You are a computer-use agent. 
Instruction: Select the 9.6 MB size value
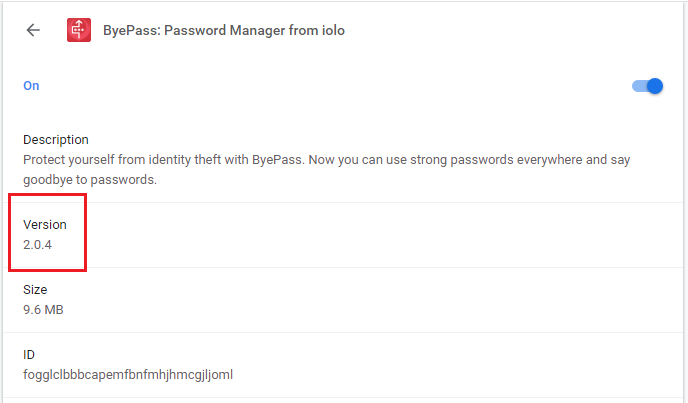click(43, 309)
